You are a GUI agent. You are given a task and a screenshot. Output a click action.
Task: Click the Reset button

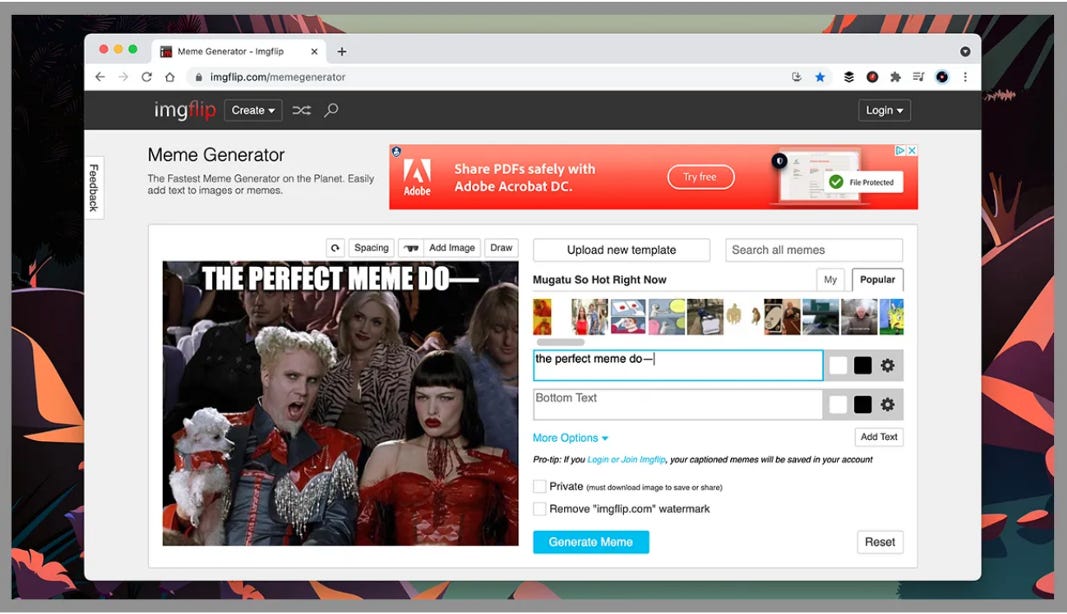tap(880, 542)
